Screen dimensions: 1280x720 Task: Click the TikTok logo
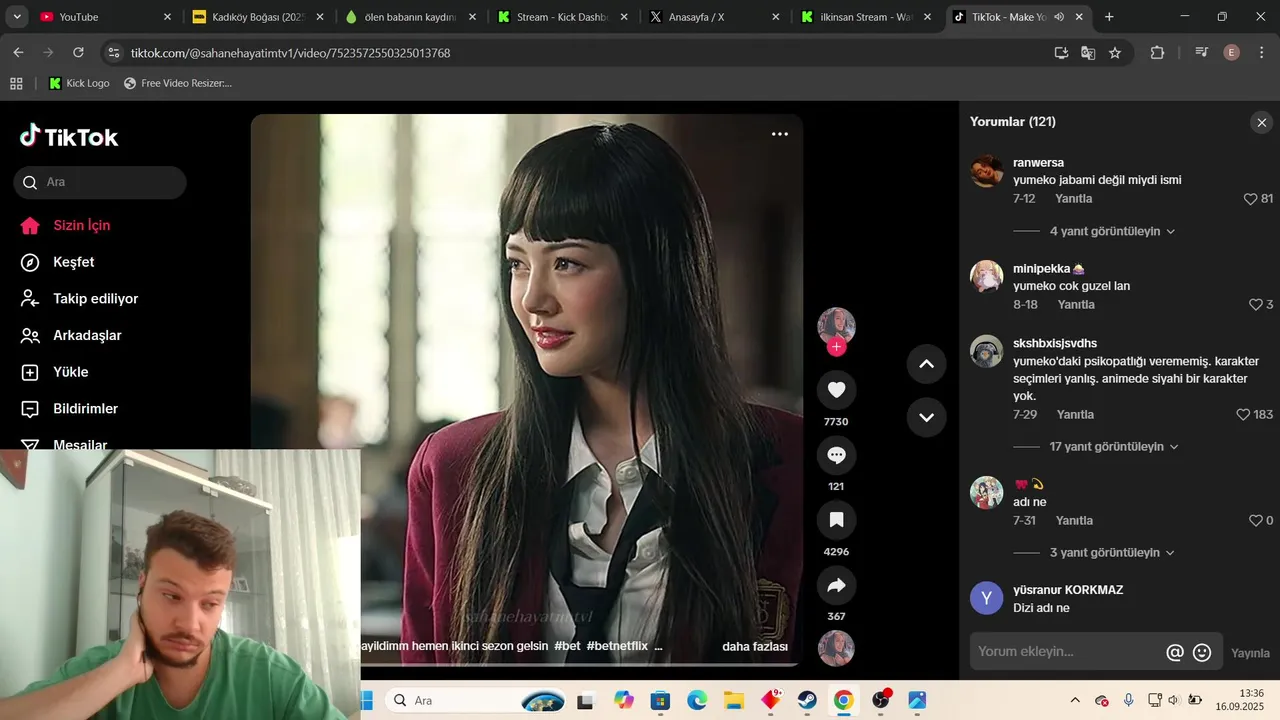tap(69, 137)
